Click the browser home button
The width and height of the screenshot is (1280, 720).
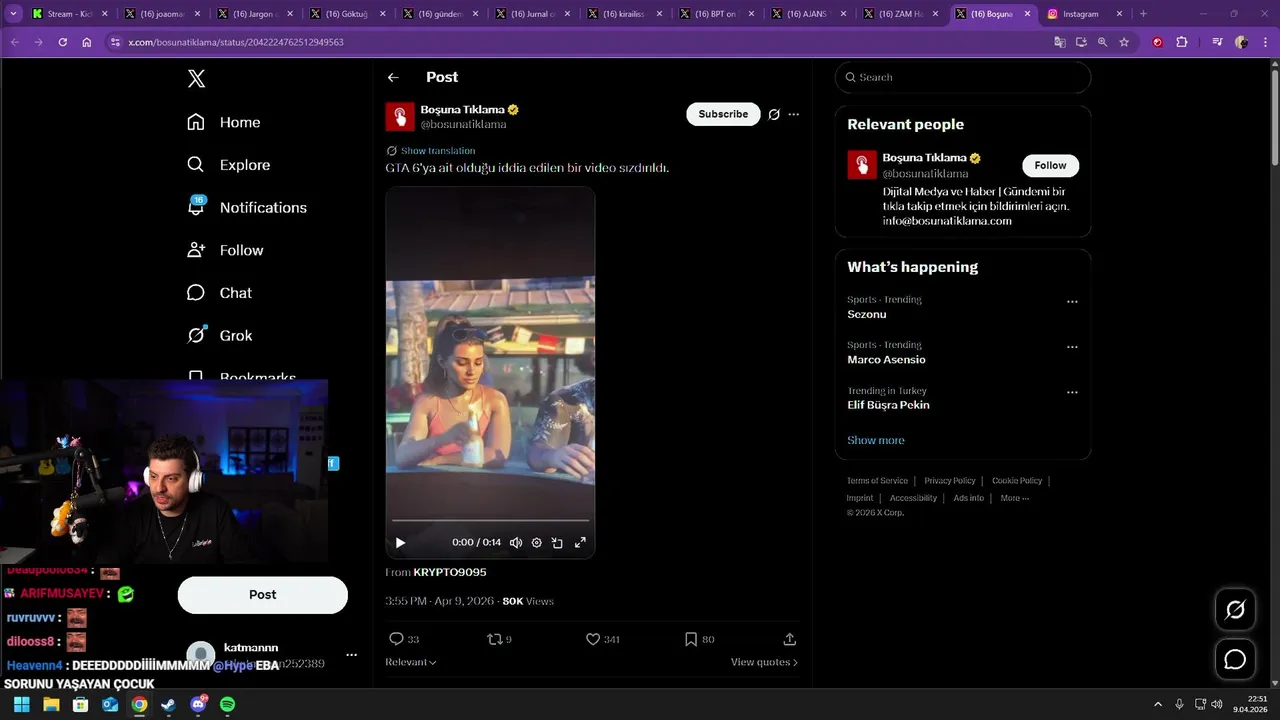click(87, 42)
